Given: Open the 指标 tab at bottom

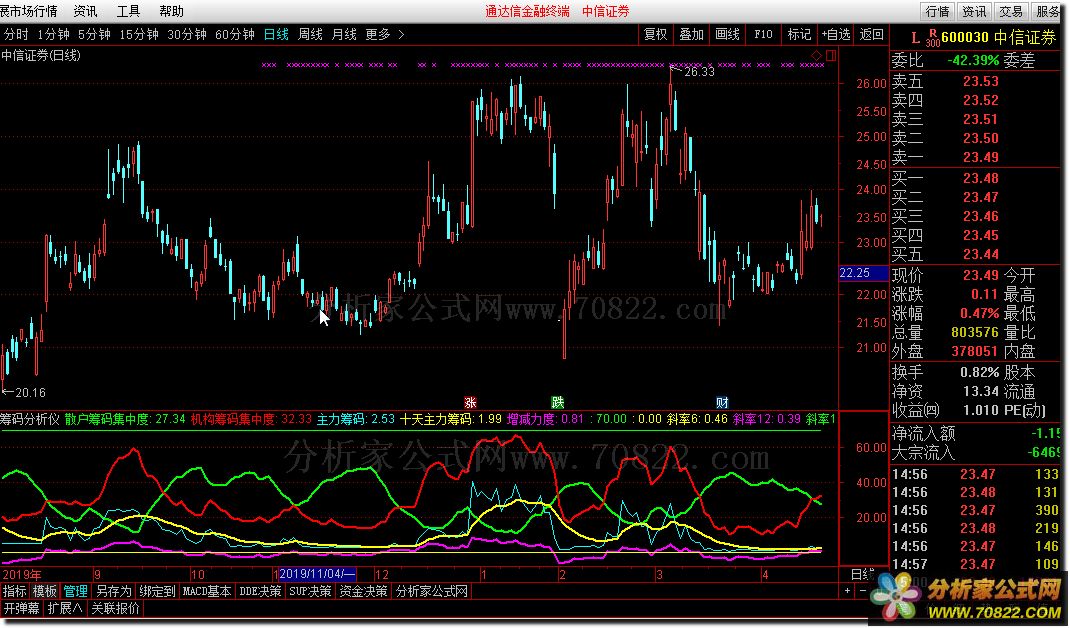Looking at the screenshot, I should click(14, 591).
